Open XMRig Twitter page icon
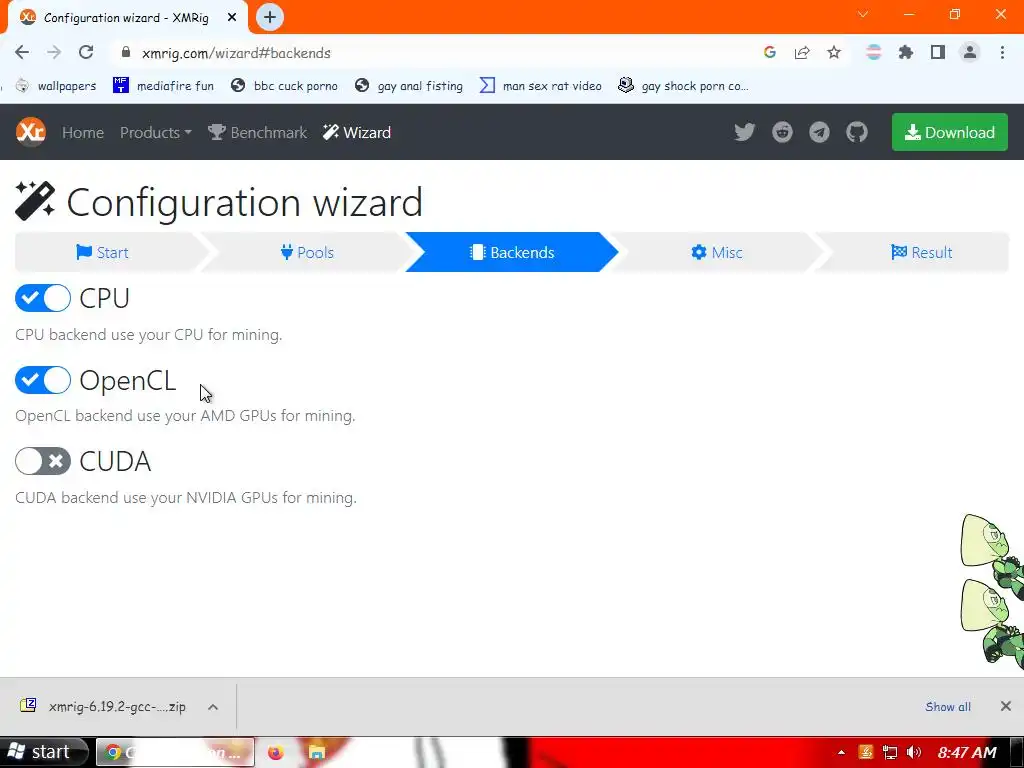Screen dimensions: 1024x768 pos(744,133)
